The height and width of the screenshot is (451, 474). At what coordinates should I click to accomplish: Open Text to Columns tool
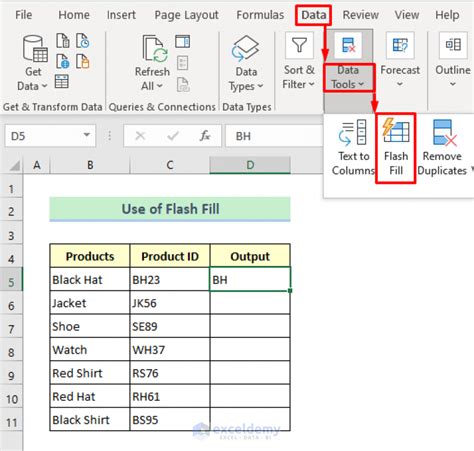353,148
